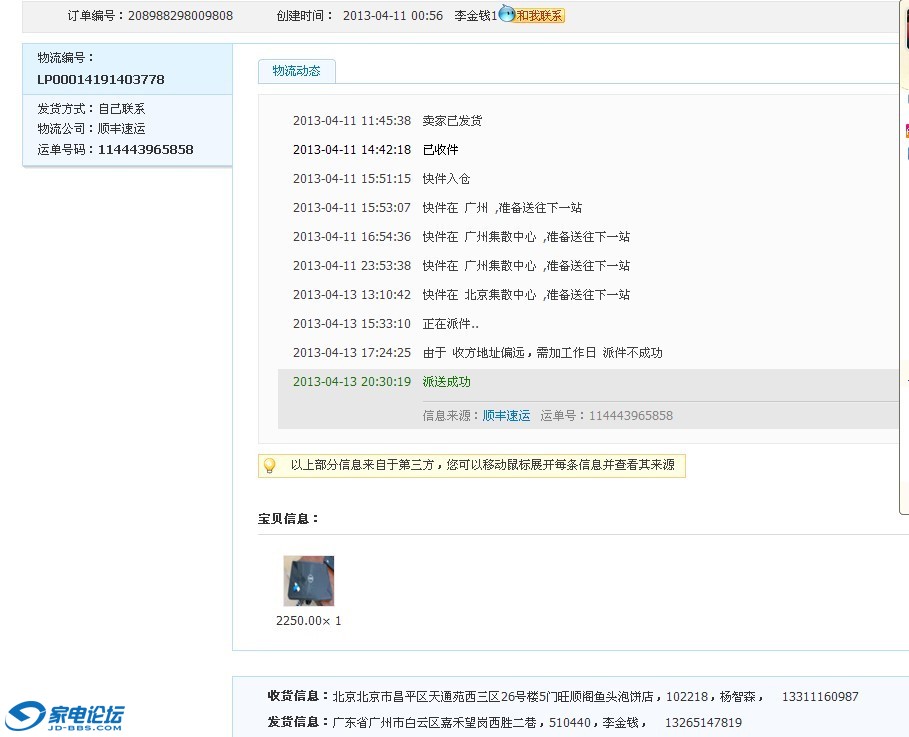Click the 家电论坛 logo

tap(66, 716)
